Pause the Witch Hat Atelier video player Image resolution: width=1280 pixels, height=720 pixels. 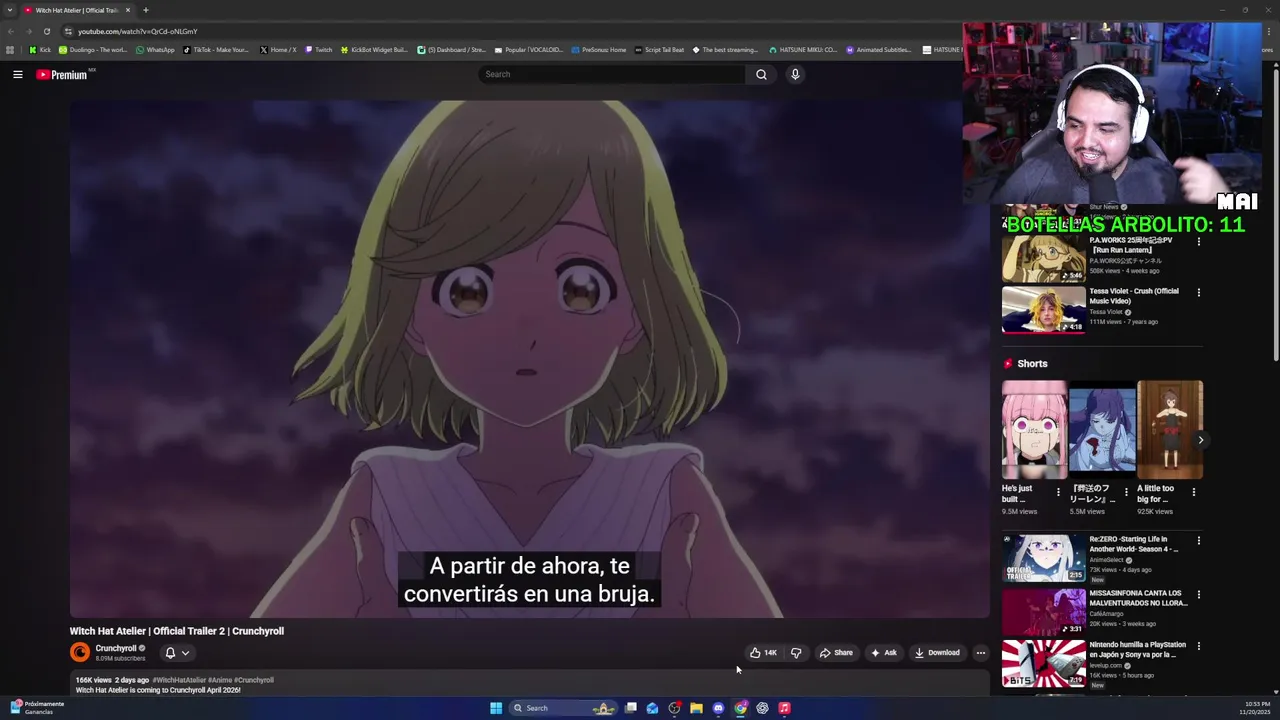(x=529, y=358)
